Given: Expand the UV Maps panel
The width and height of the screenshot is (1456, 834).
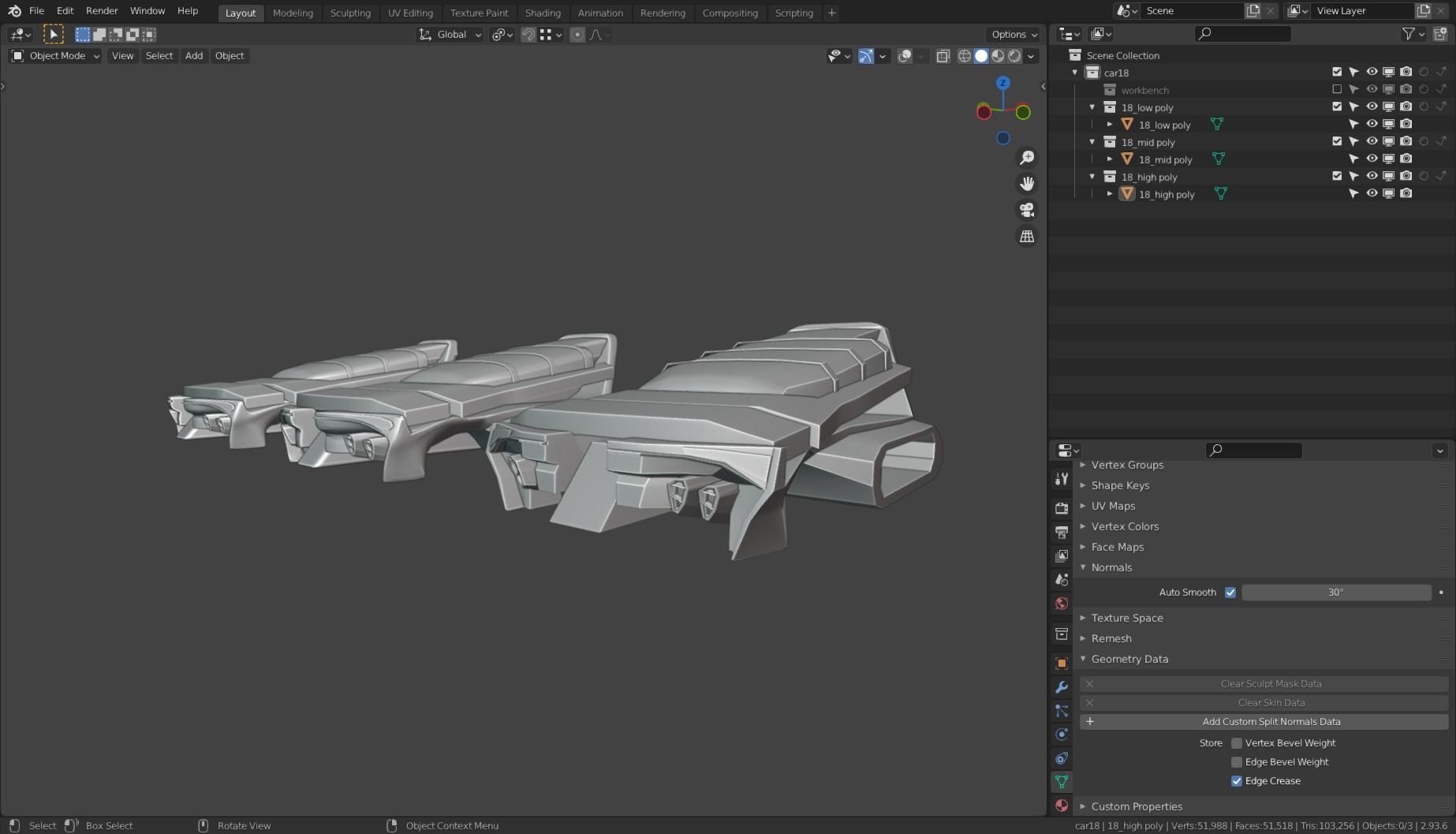Looking at the screenshot, I should (x=1113, y=506).
